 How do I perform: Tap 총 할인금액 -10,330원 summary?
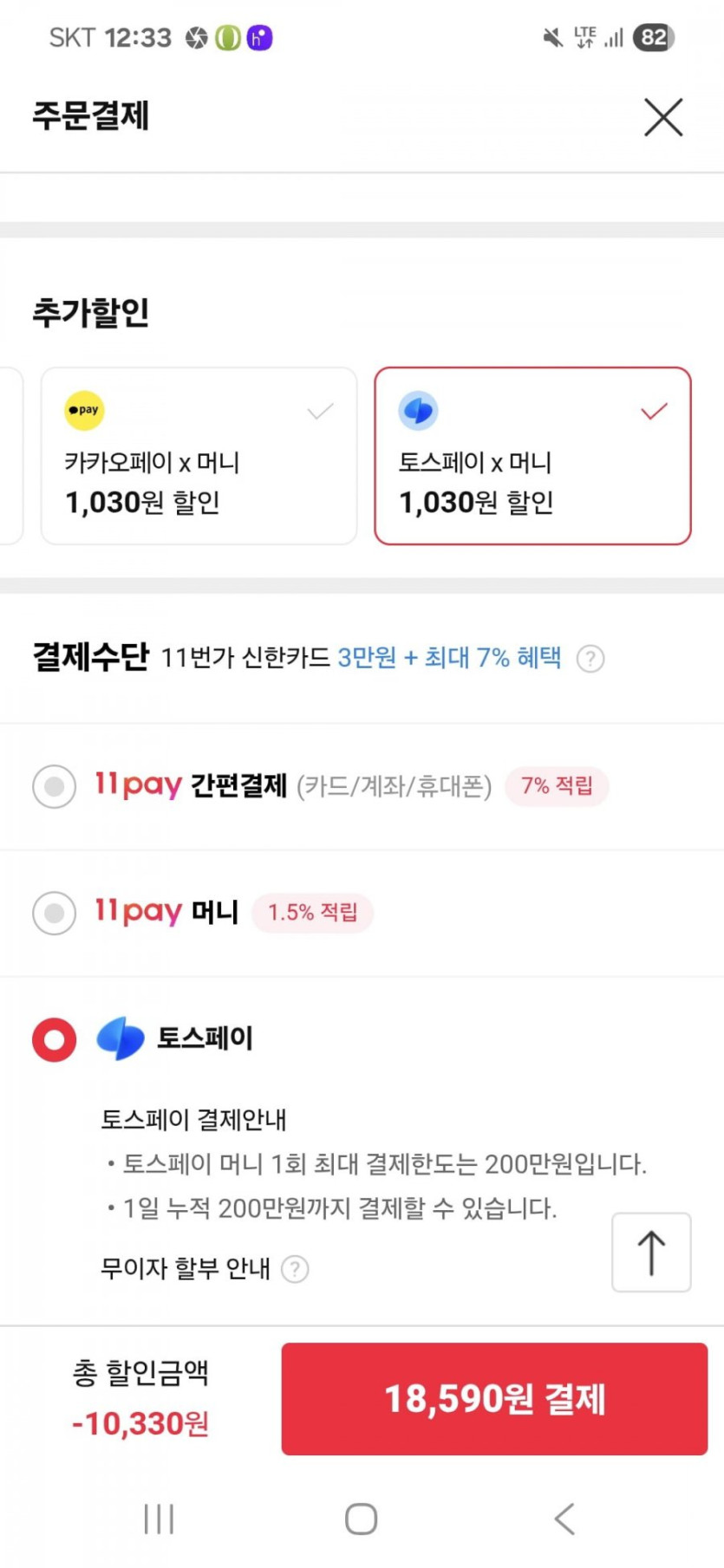click(x=140, y=1398)
